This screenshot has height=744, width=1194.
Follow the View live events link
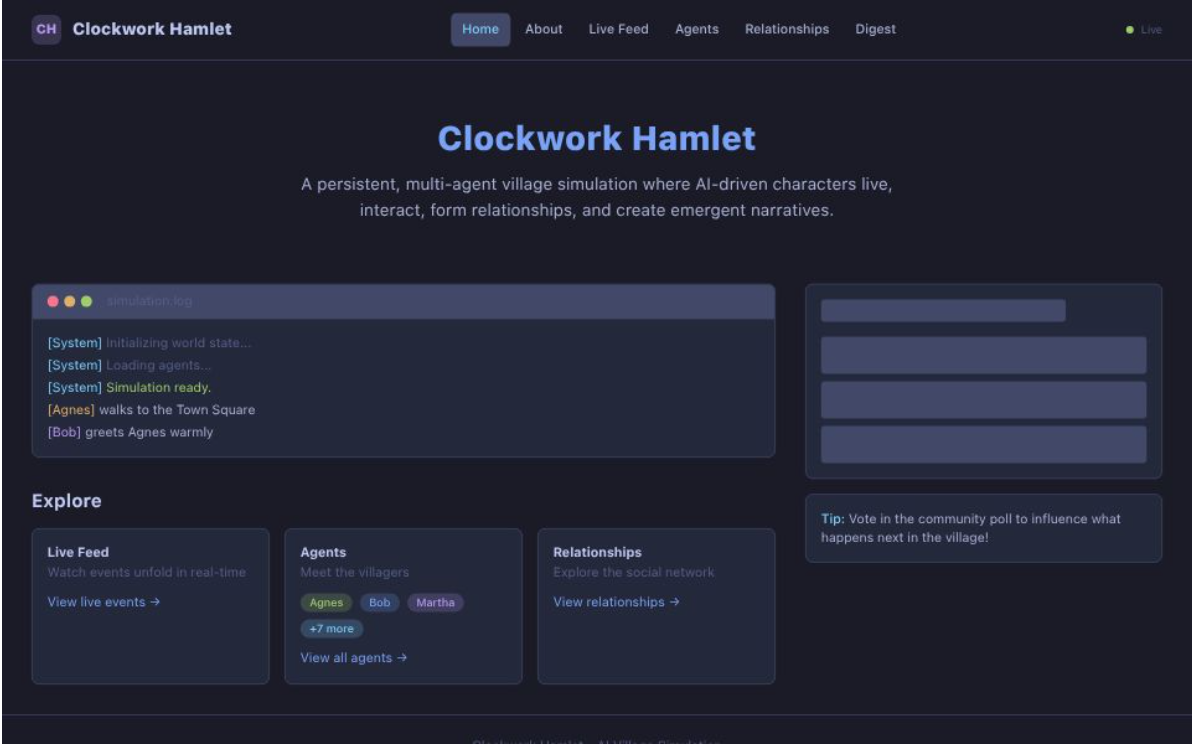(x=104, y=602)
